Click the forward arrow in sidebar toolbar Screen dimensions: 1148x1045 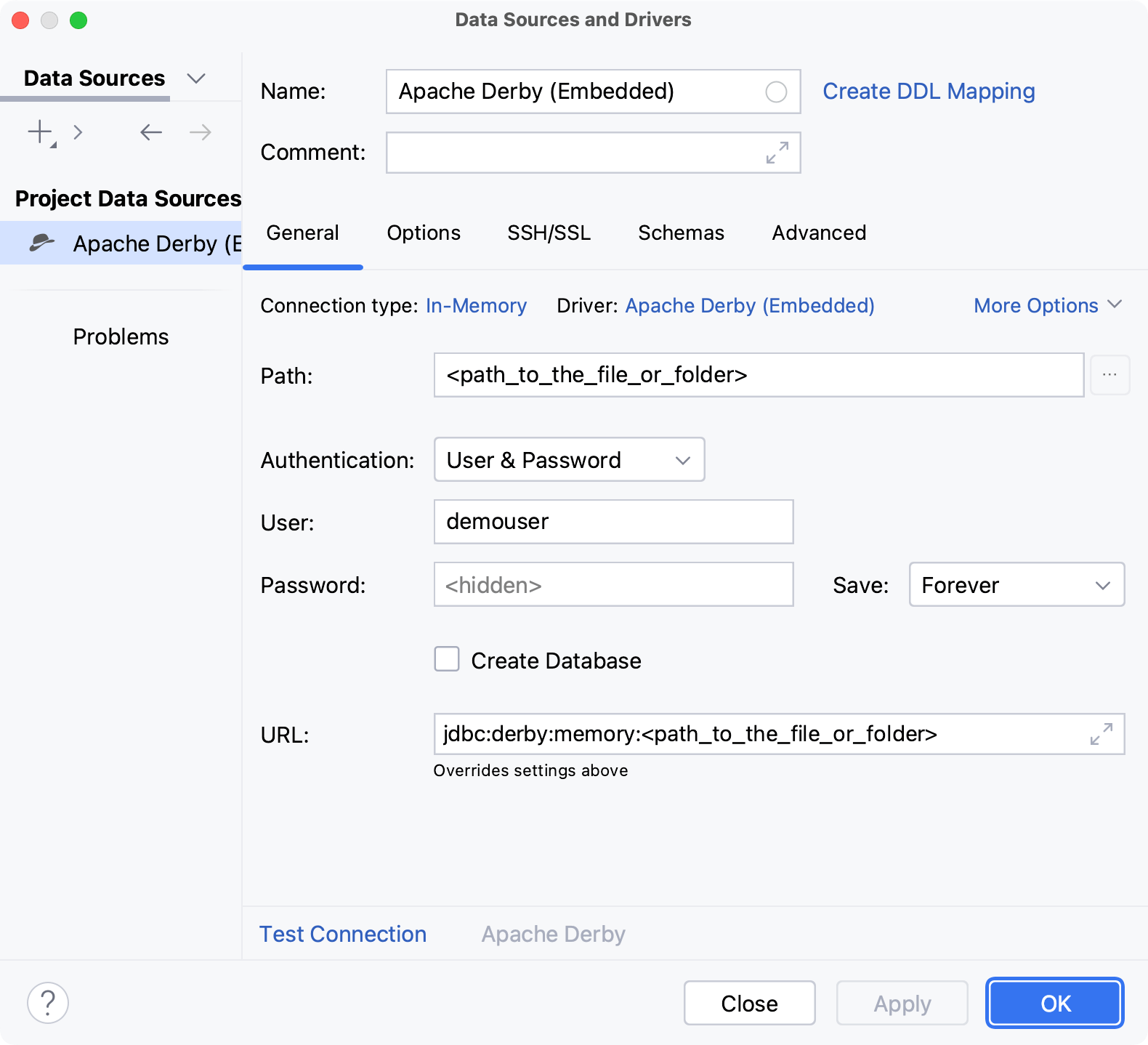tap(200, 132)
